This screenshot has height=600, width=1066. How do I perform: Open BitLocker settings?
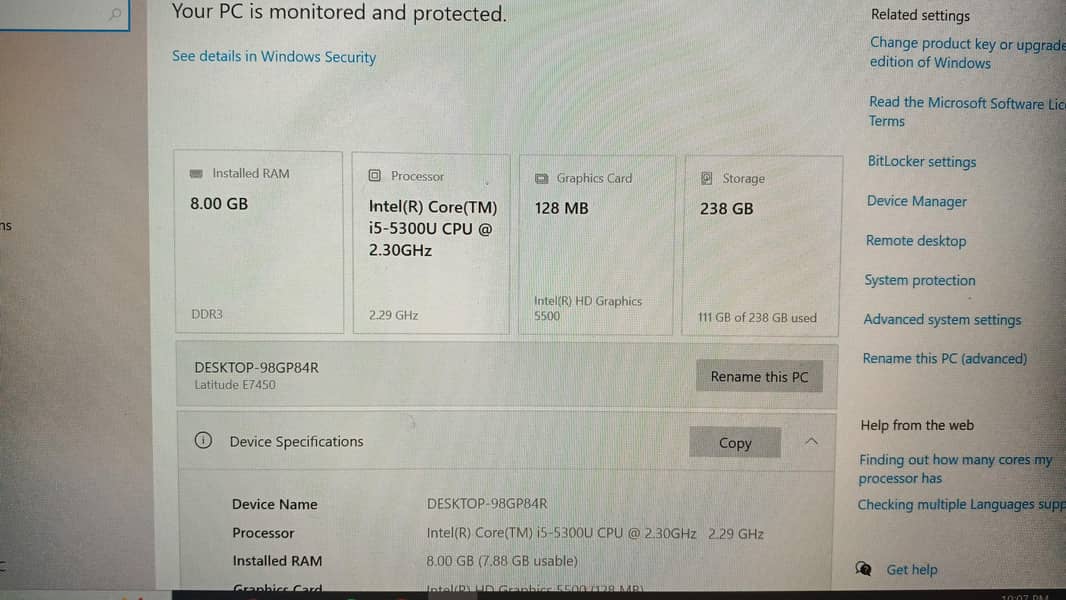[x=921, y=162]
